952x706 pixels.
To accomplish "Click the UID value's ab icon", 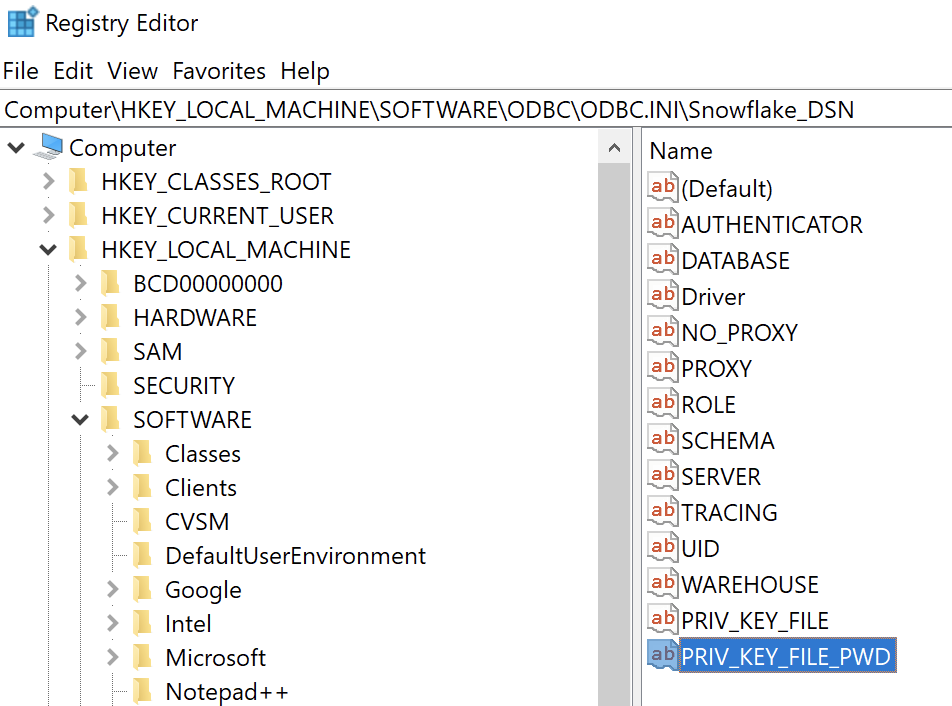I will [662, 548].
